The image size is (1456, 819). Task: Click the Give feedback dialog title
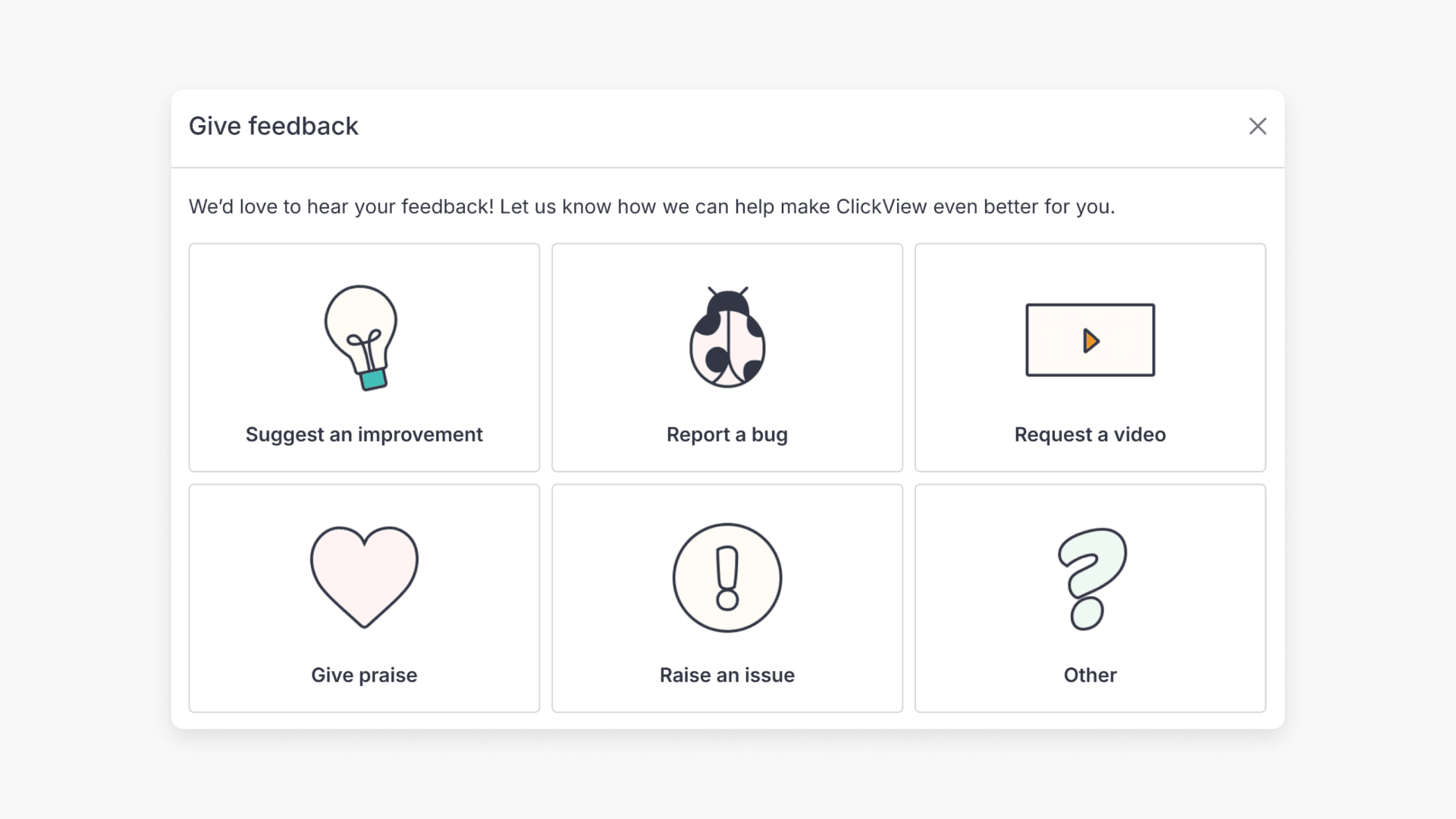tap(274, 126)
